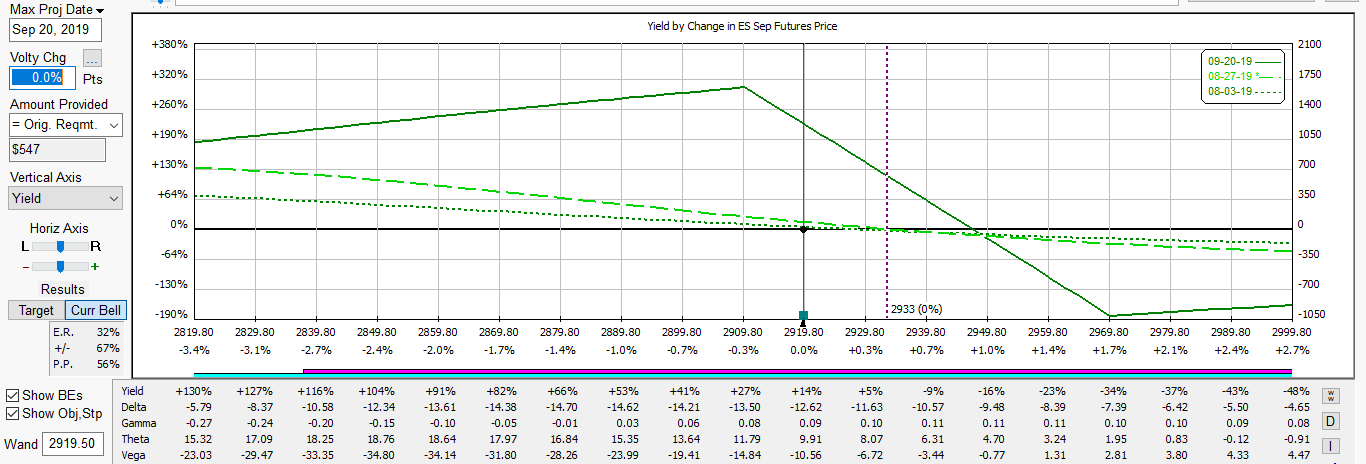Click the Theta row label in table

click(136, 439)
